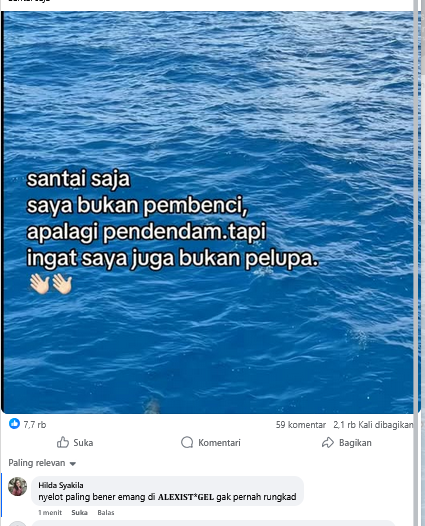425x526 pixels.
Task: Click the Komentari speech bubble icon
Action: pyautogui.click(x=187, y=442)
